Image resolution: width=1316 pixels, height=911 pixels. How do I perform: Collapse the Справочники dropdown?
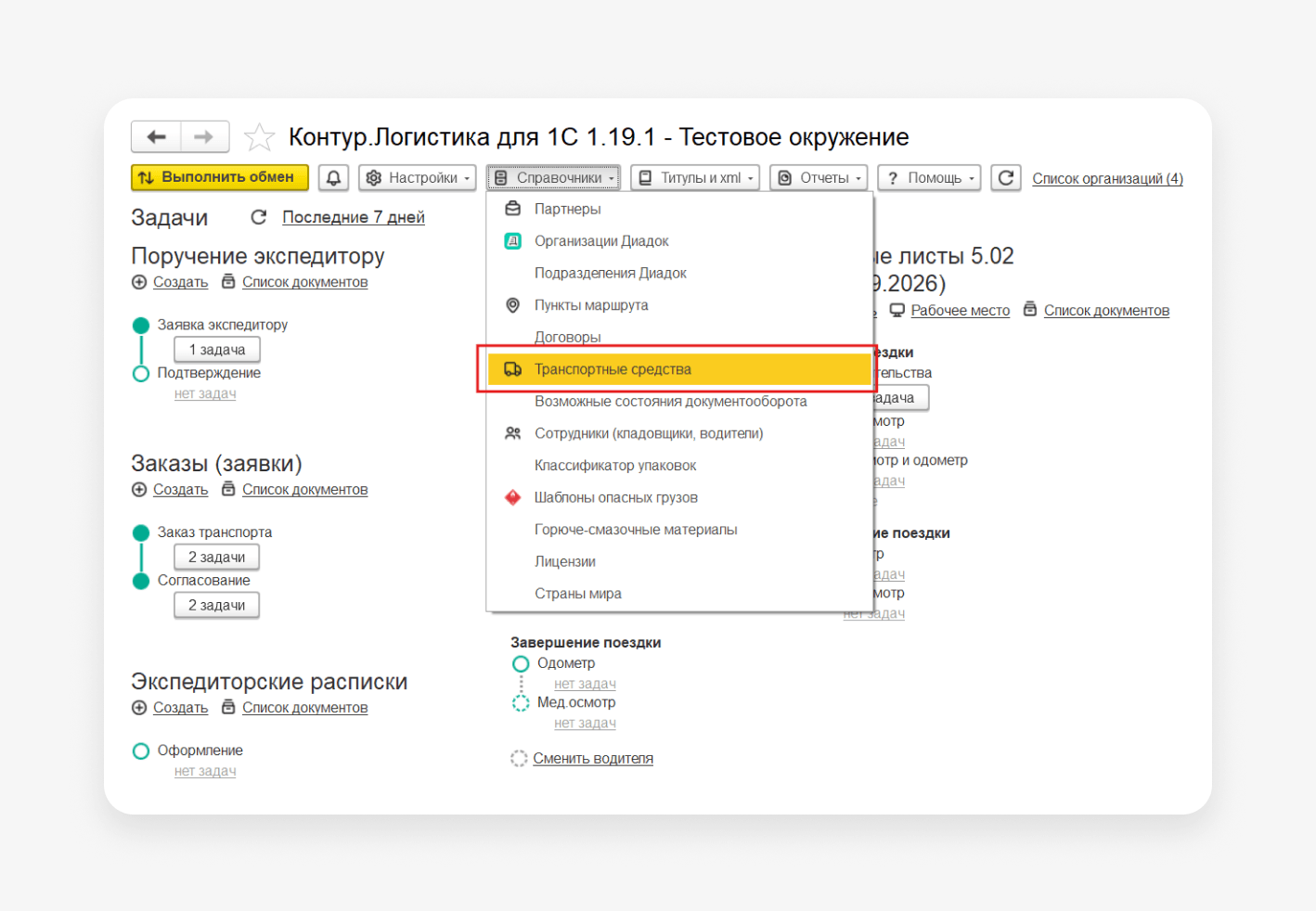pyautogui.click(x=553, y=178)
